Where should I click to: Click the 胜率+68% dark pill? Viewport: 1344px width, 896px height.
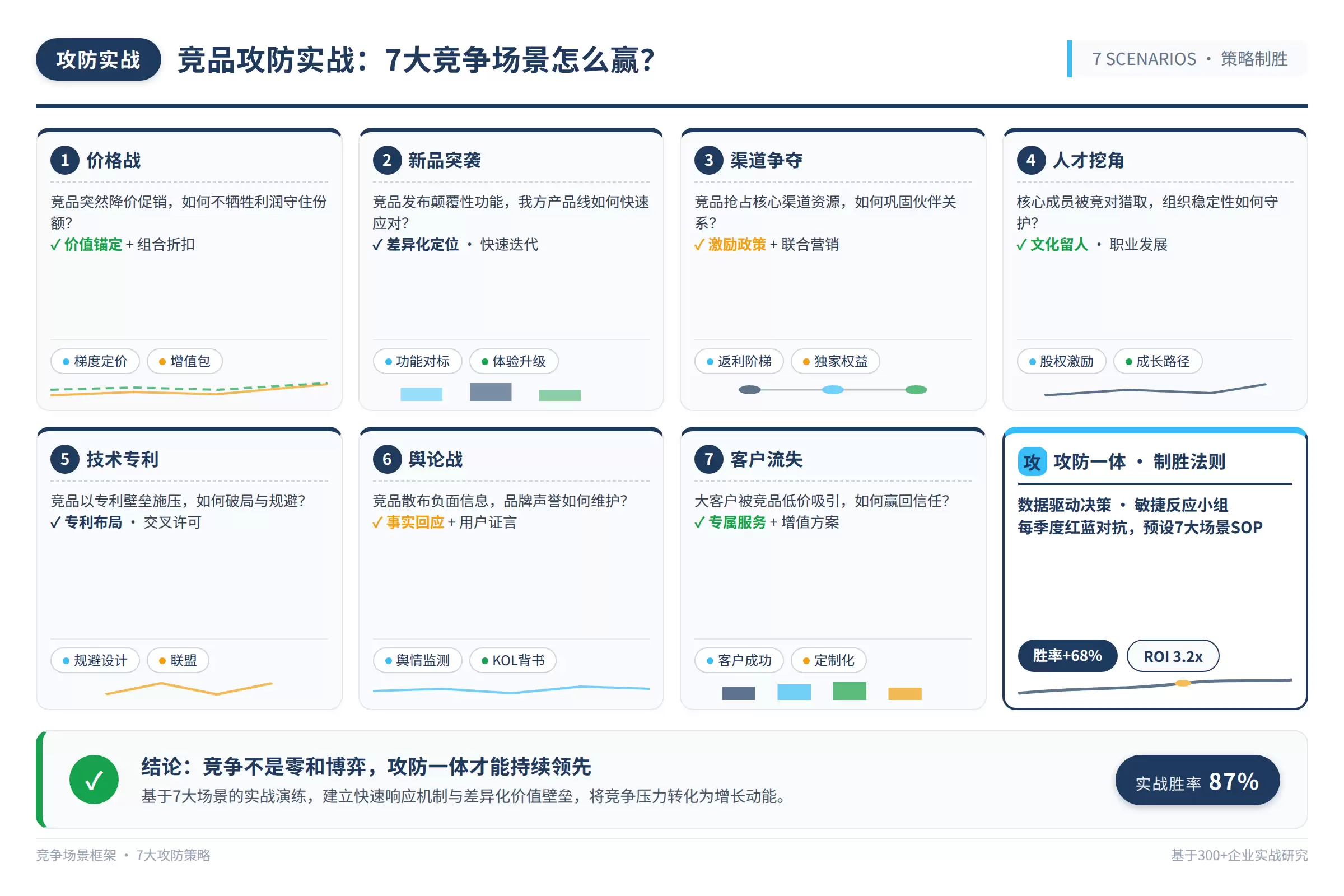coord(1067,656)
